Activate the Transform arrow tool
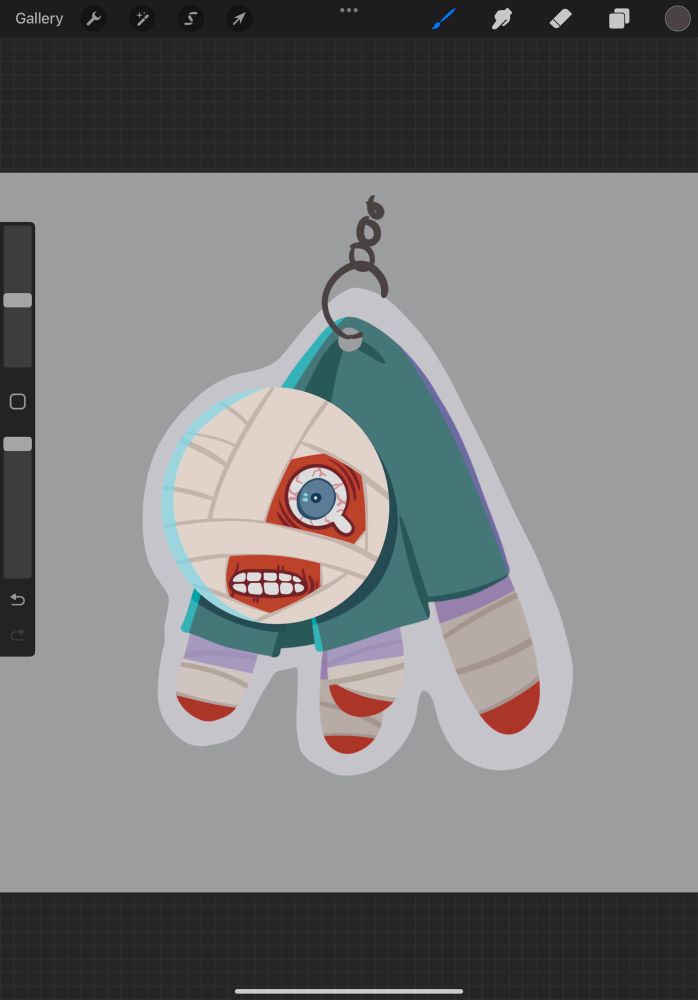The image size is (698, 1000). pyautogui.click(x=239, y=18)
